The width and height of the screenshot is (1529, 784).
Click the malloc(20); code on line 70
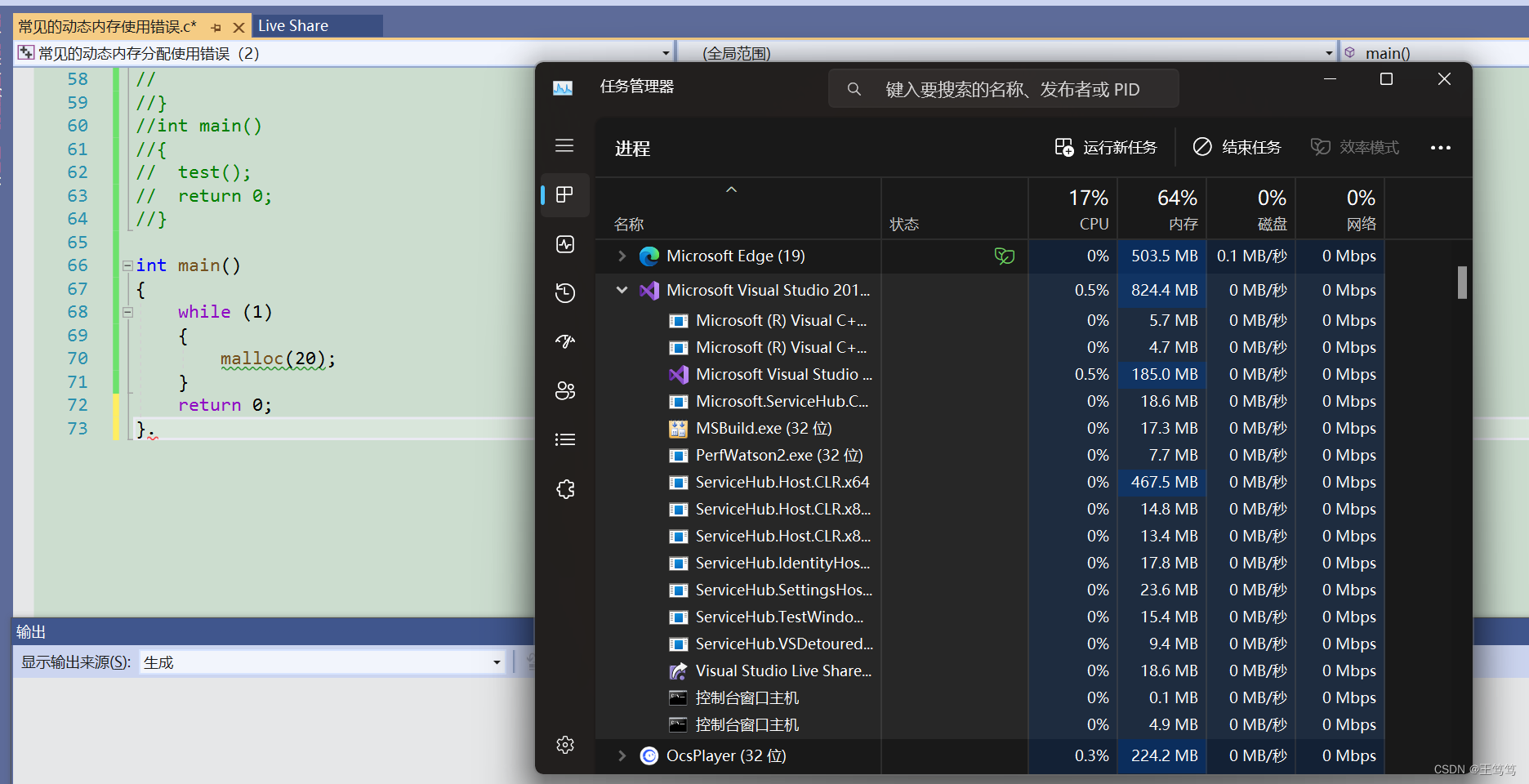click(x=278, y=359)
